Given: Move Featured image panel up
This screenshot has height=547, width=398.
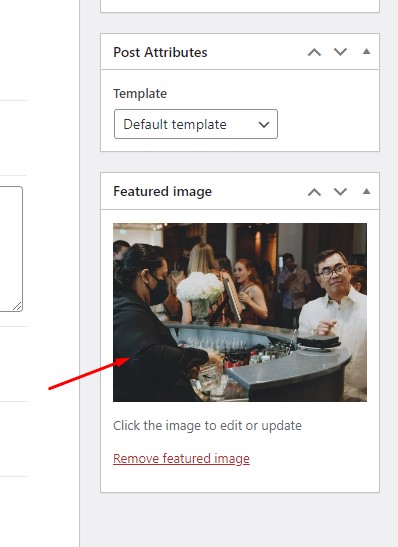Looking at the screenshot, I should coord(314,192).
